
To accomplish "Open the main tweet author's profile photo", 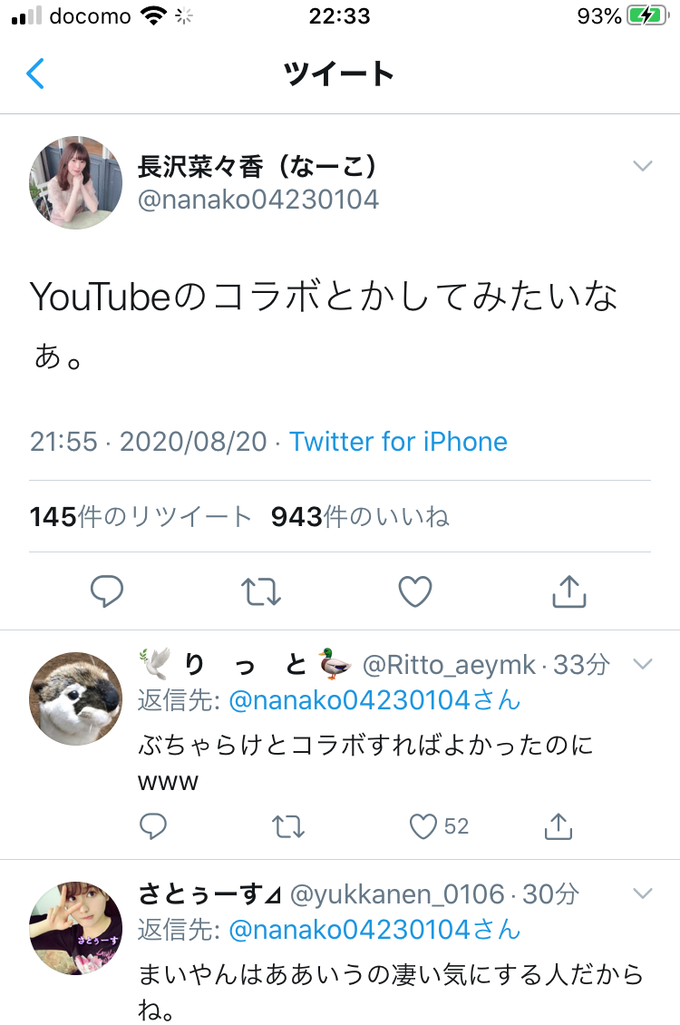I will point(76,182).
